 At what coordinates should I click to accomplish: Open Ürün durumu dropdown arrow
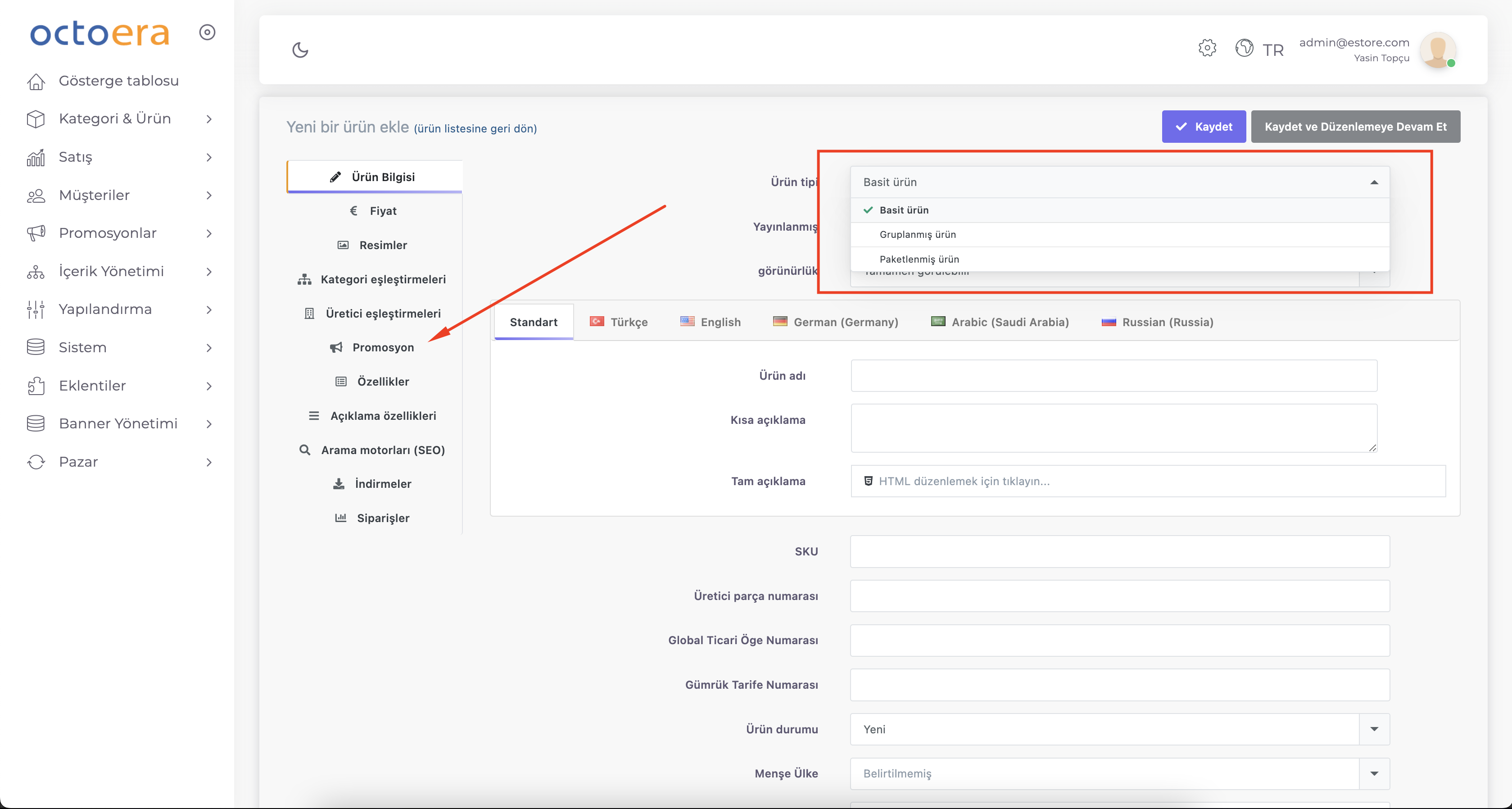click(x=1373, y=729)
